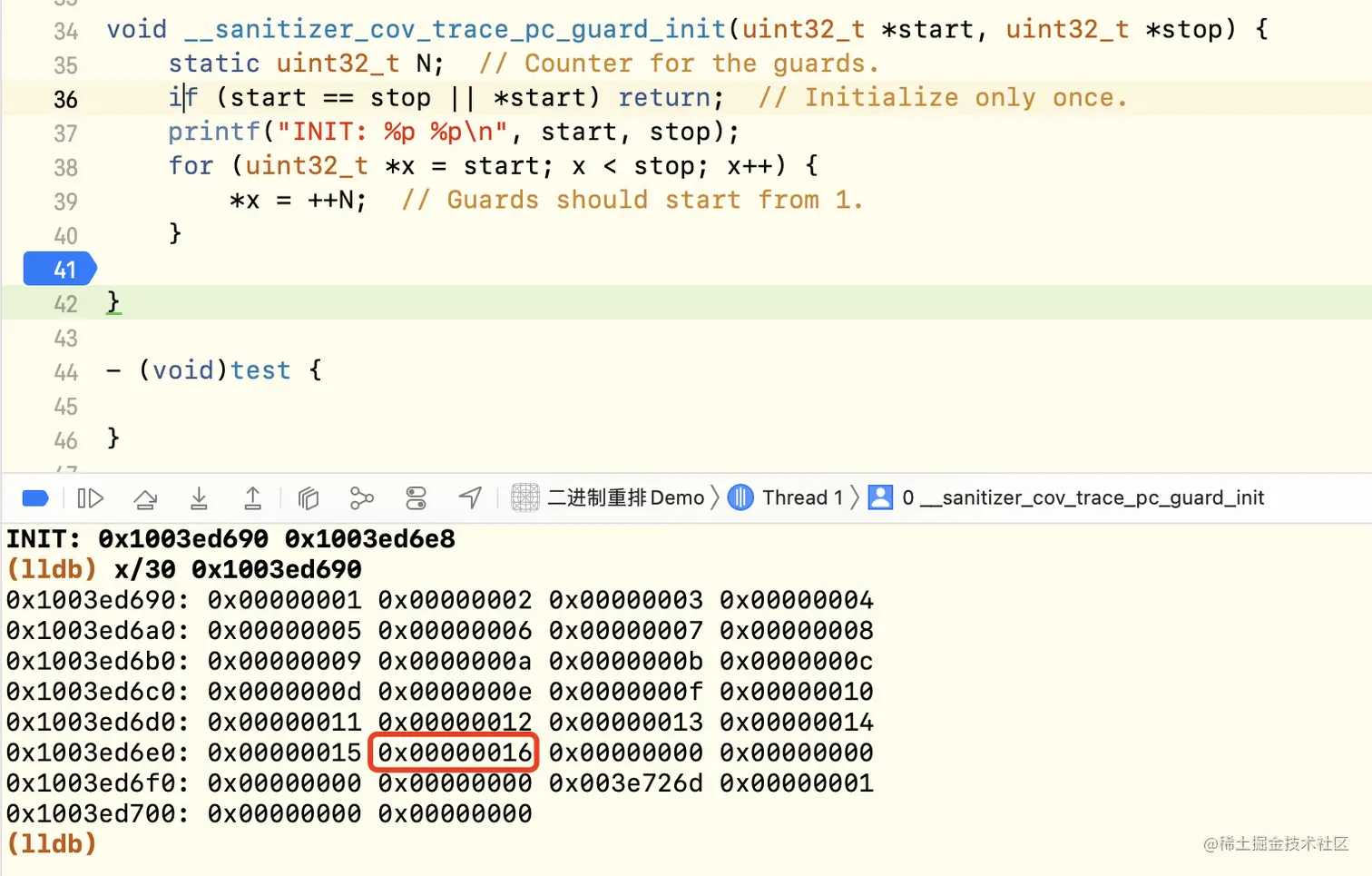Click line number 36 in the gutter
The height and width of the screenshot is (876, 1372).
point(65,99)
